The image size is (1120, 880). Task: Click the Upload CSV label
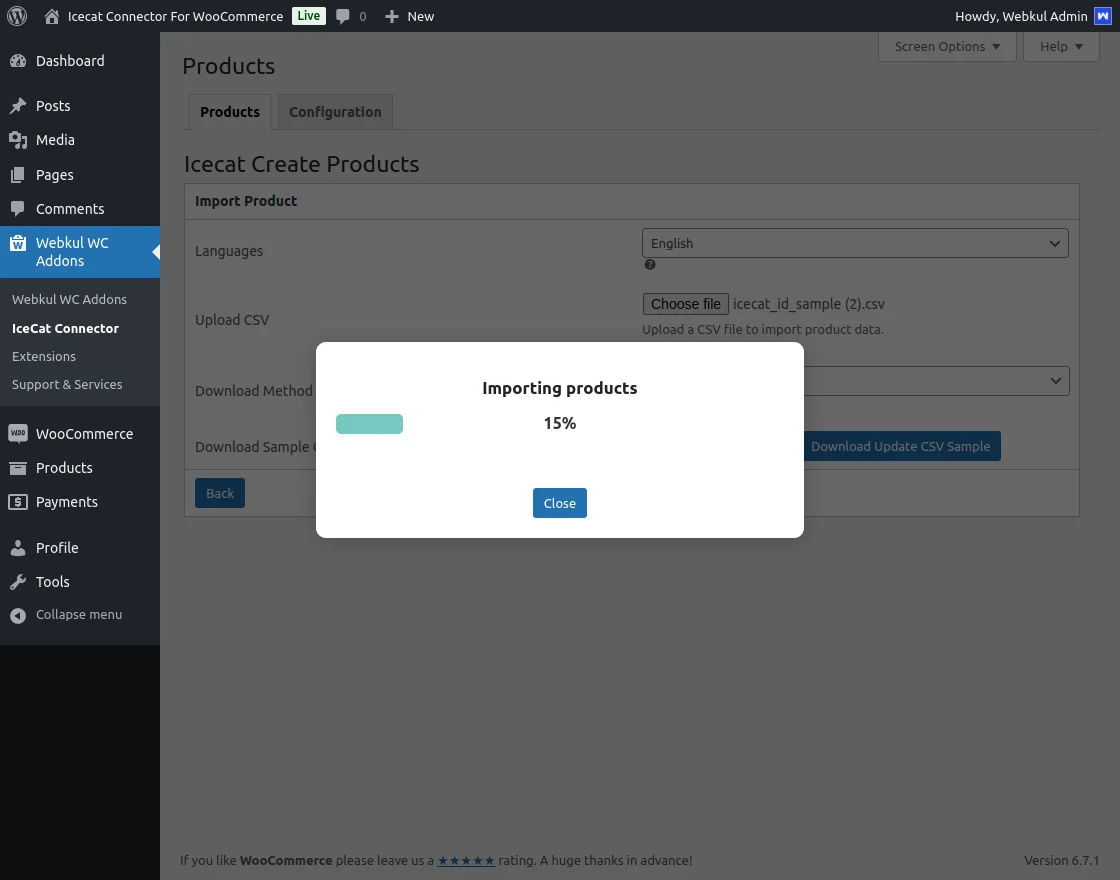232,320
